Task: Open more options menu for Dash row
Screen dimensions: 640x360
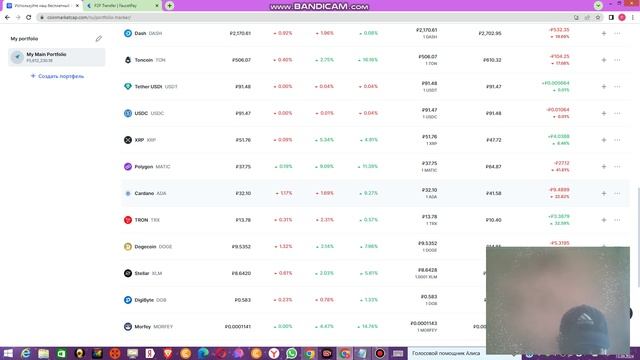Action: click(x=617, y=33)
